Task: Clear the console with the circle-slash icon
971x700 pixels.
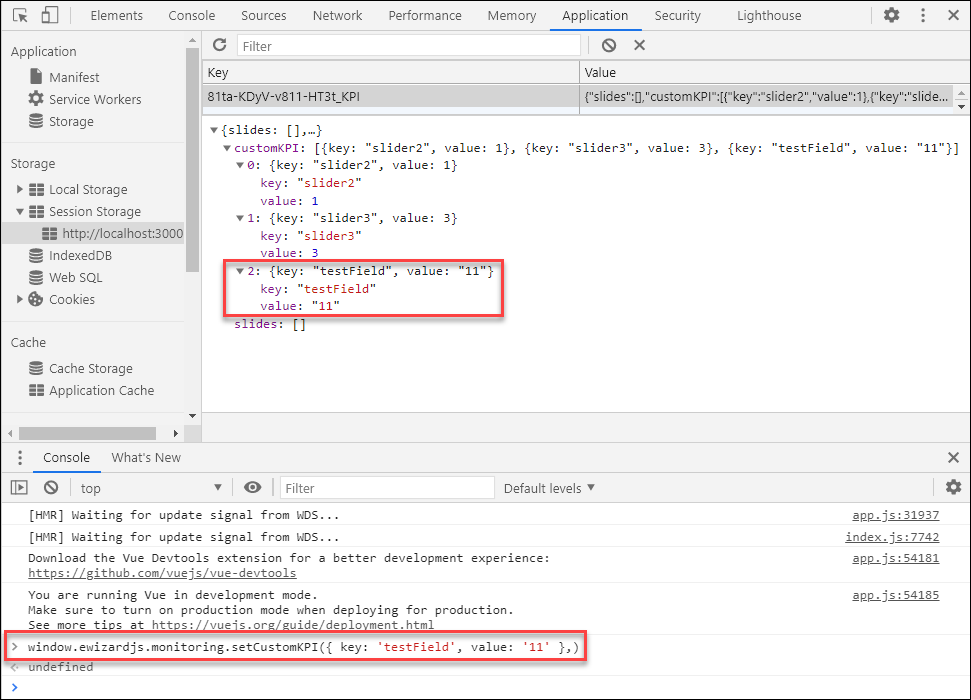Action: tap(50, 487)
